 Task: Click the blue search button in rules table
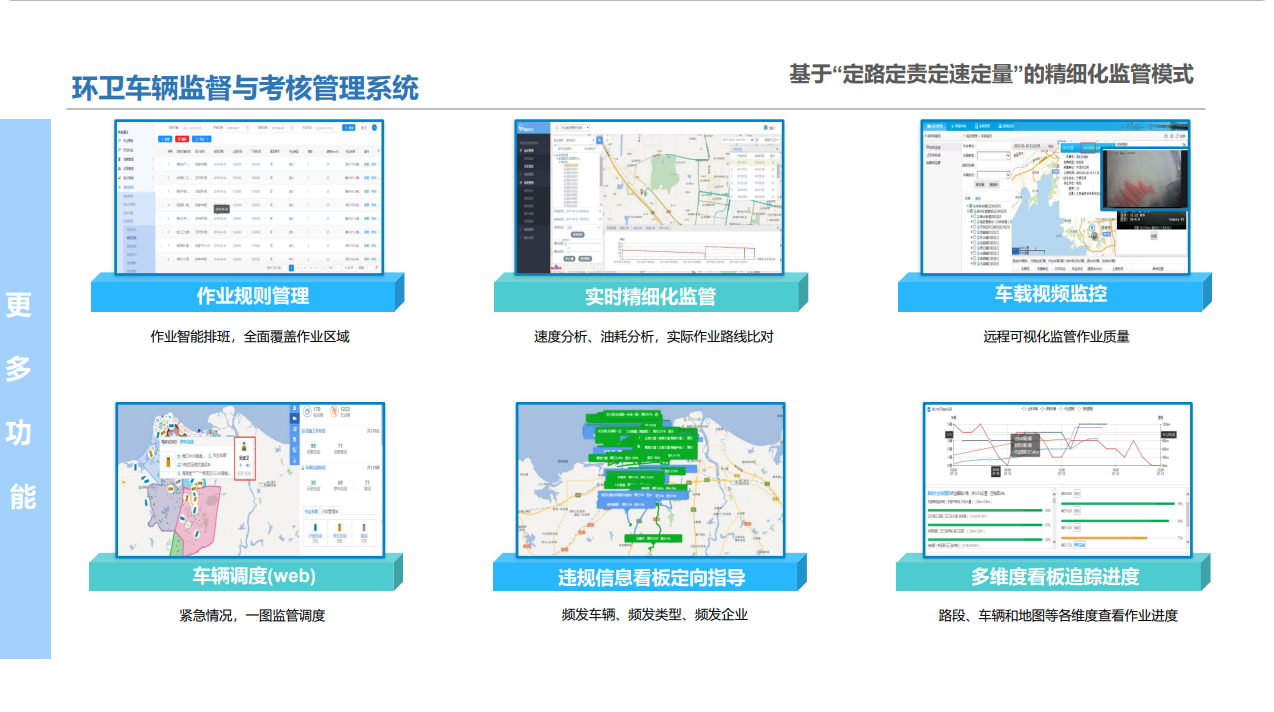click(348, 128)
